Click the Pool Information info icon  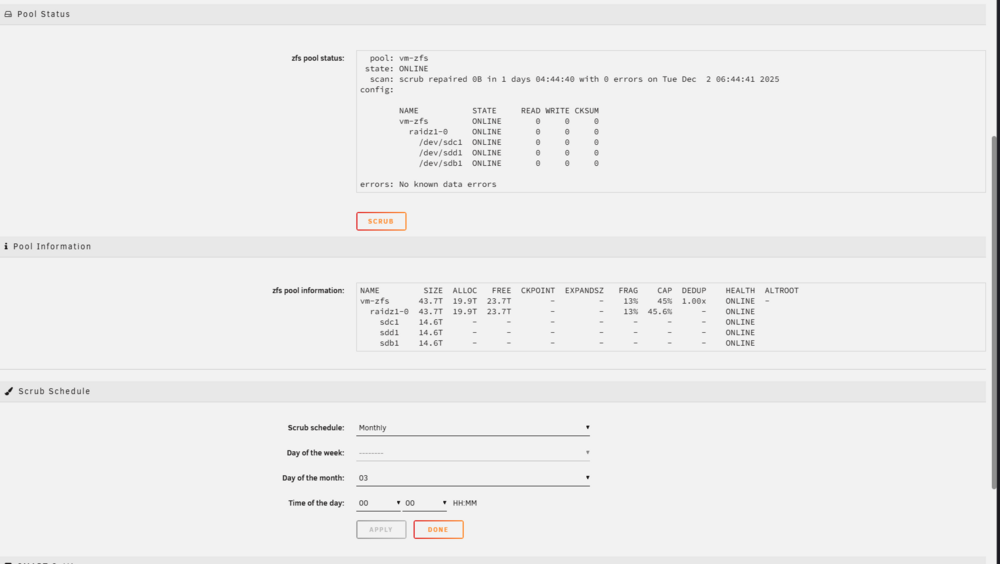[x=6, y=246]
